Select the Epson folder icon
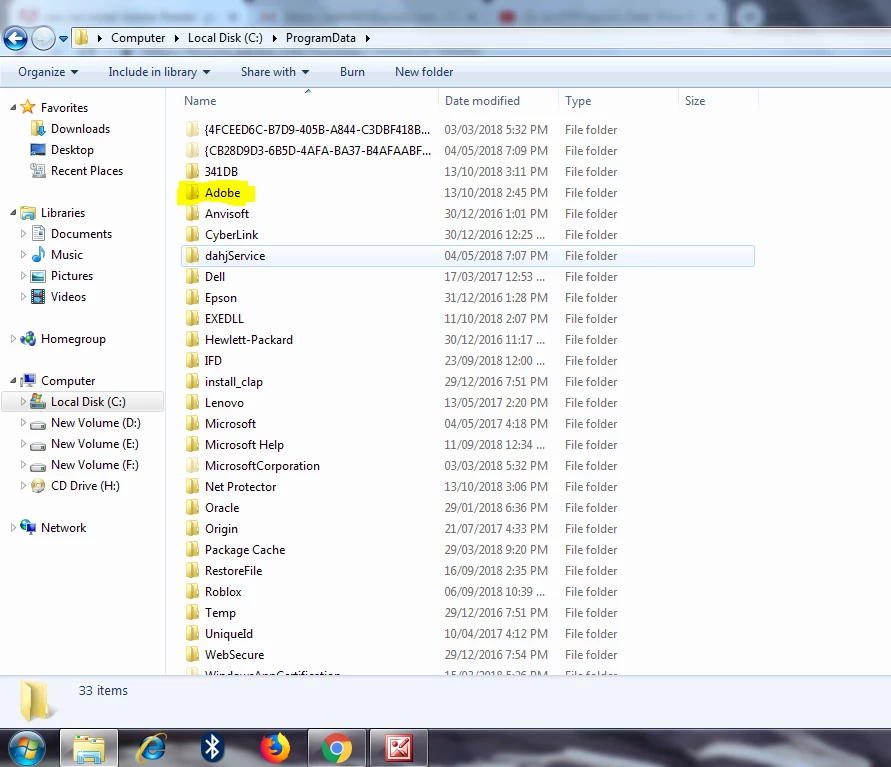Screen dimensions: 891x767 pyautogui.click(x=192, y=298)
